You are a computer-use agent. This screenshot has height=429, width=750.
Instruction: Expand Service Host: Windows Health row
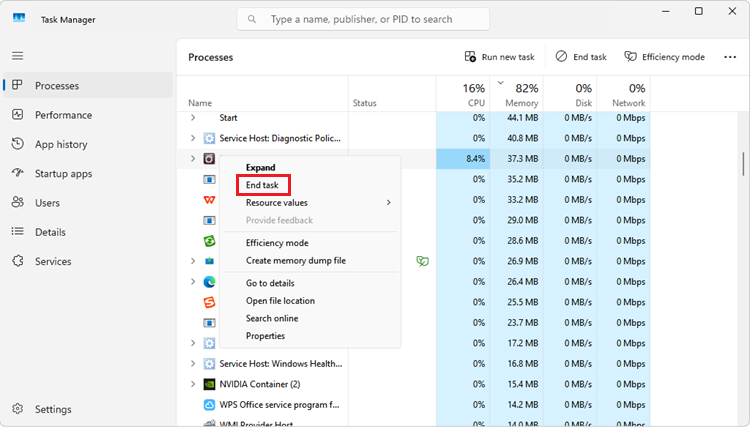pos(193,363)
